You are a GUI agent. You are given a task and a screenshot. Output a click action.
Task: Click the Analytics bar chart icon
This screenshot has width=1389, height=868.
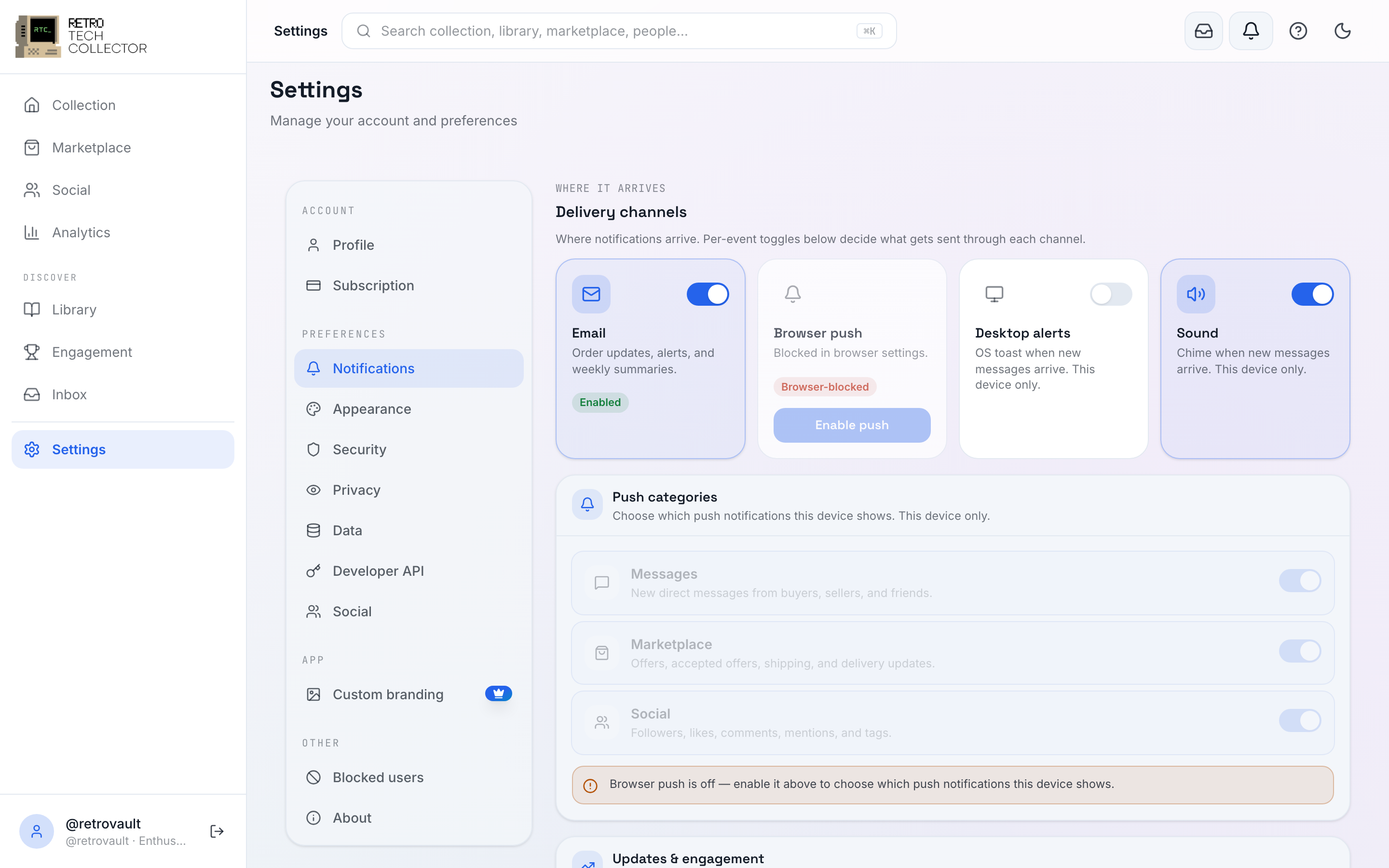pos(31,232)
